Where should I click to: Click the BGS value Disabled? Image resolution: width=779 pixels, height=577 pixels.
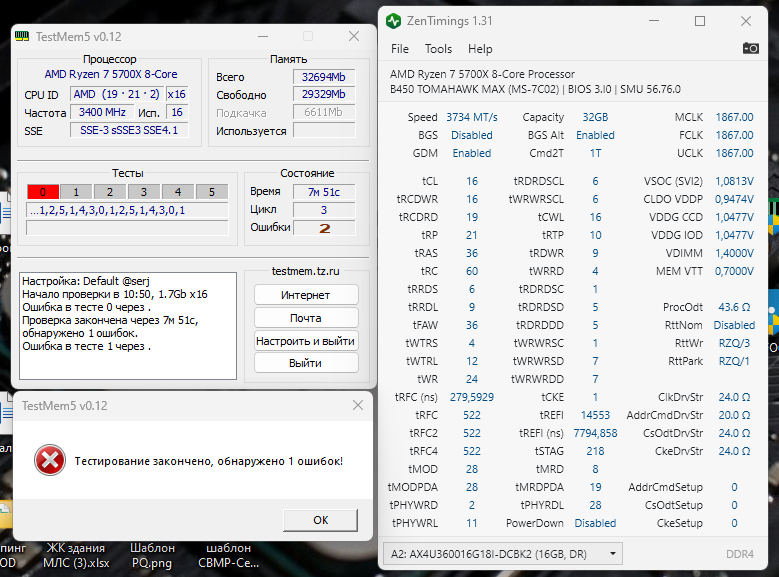[471, 135]
